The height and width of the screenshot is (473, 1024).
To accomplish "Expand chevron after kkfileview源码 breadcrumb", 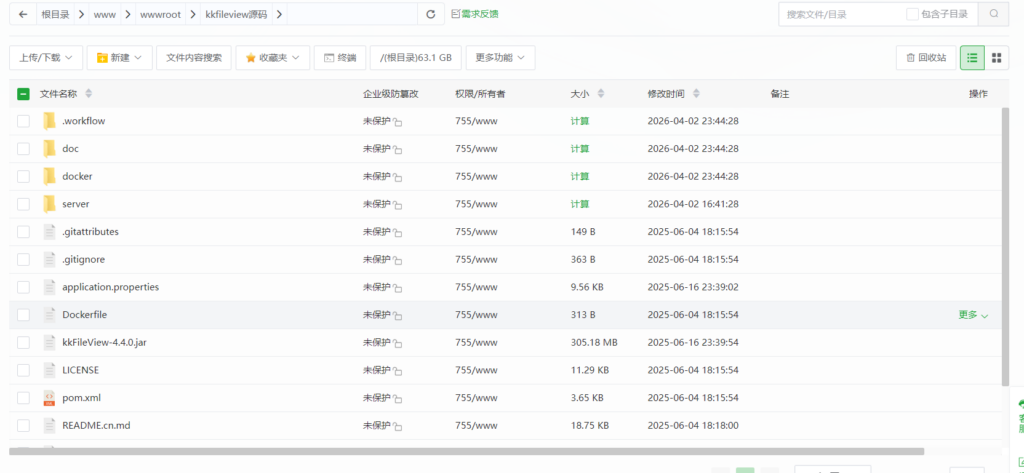I will click(280, 14).
